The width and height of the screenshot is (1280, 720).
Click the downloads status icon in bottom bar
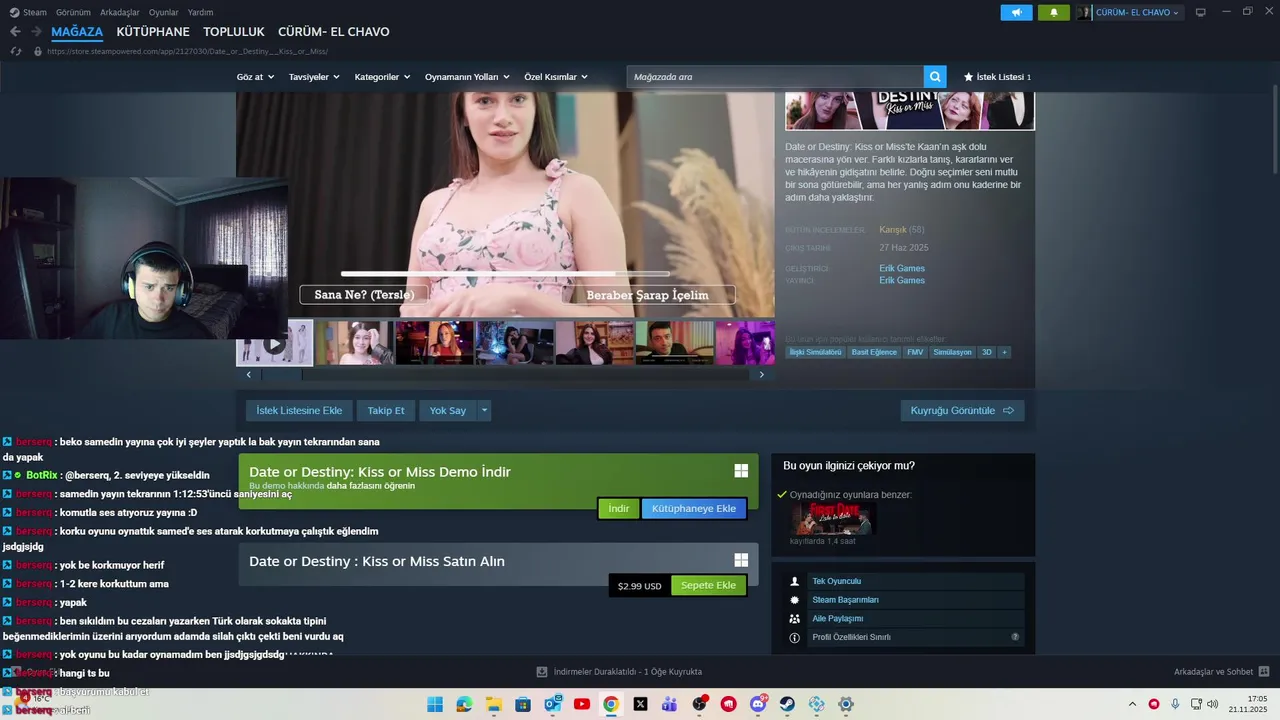tap(542, 672)
